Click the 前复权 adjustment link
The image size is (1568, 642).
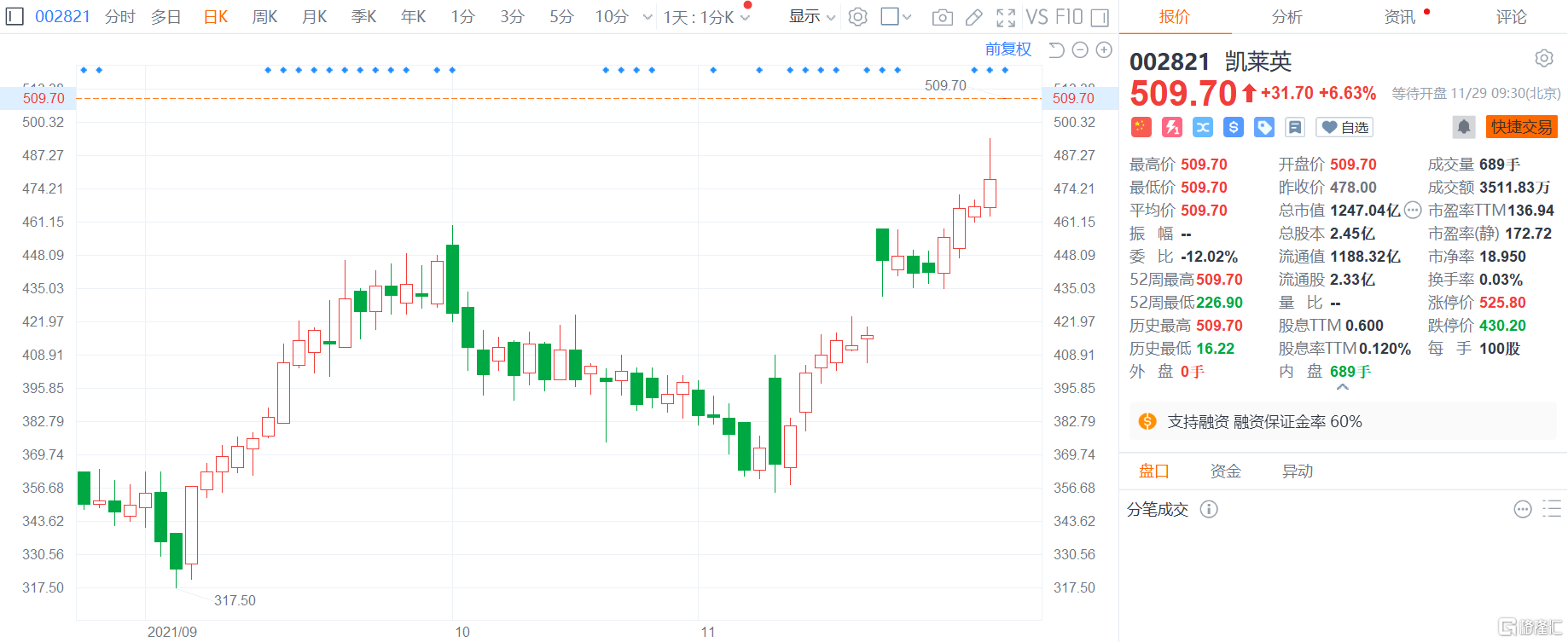coord(1008,49)
